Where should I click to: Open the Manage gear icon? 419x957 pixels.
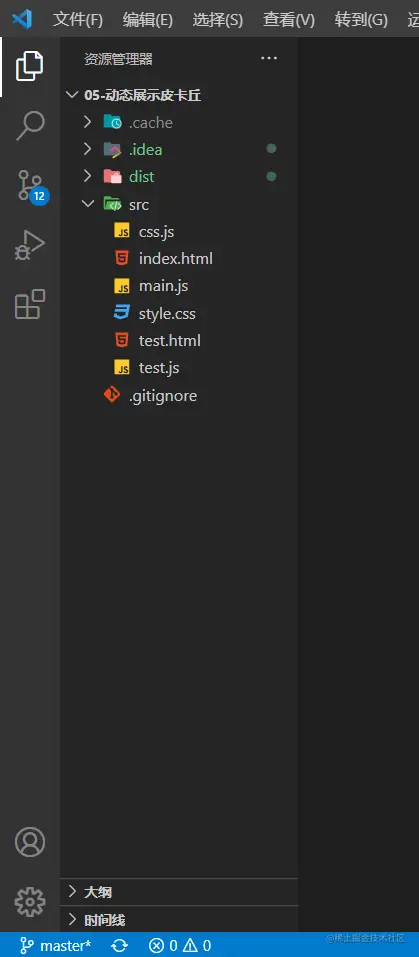(x=29, y=901)
